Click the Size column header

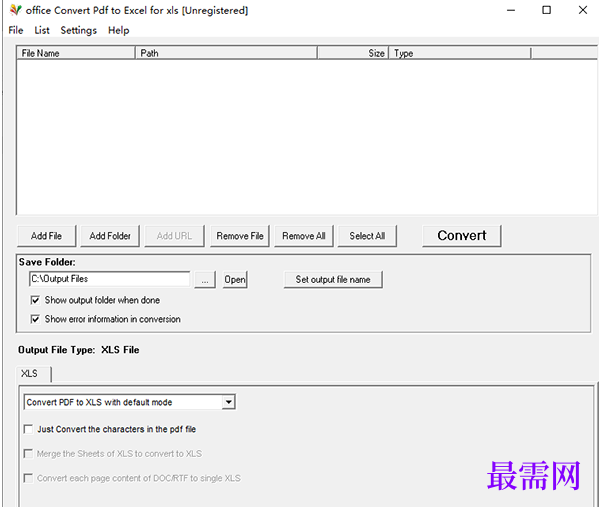[353, 53]
